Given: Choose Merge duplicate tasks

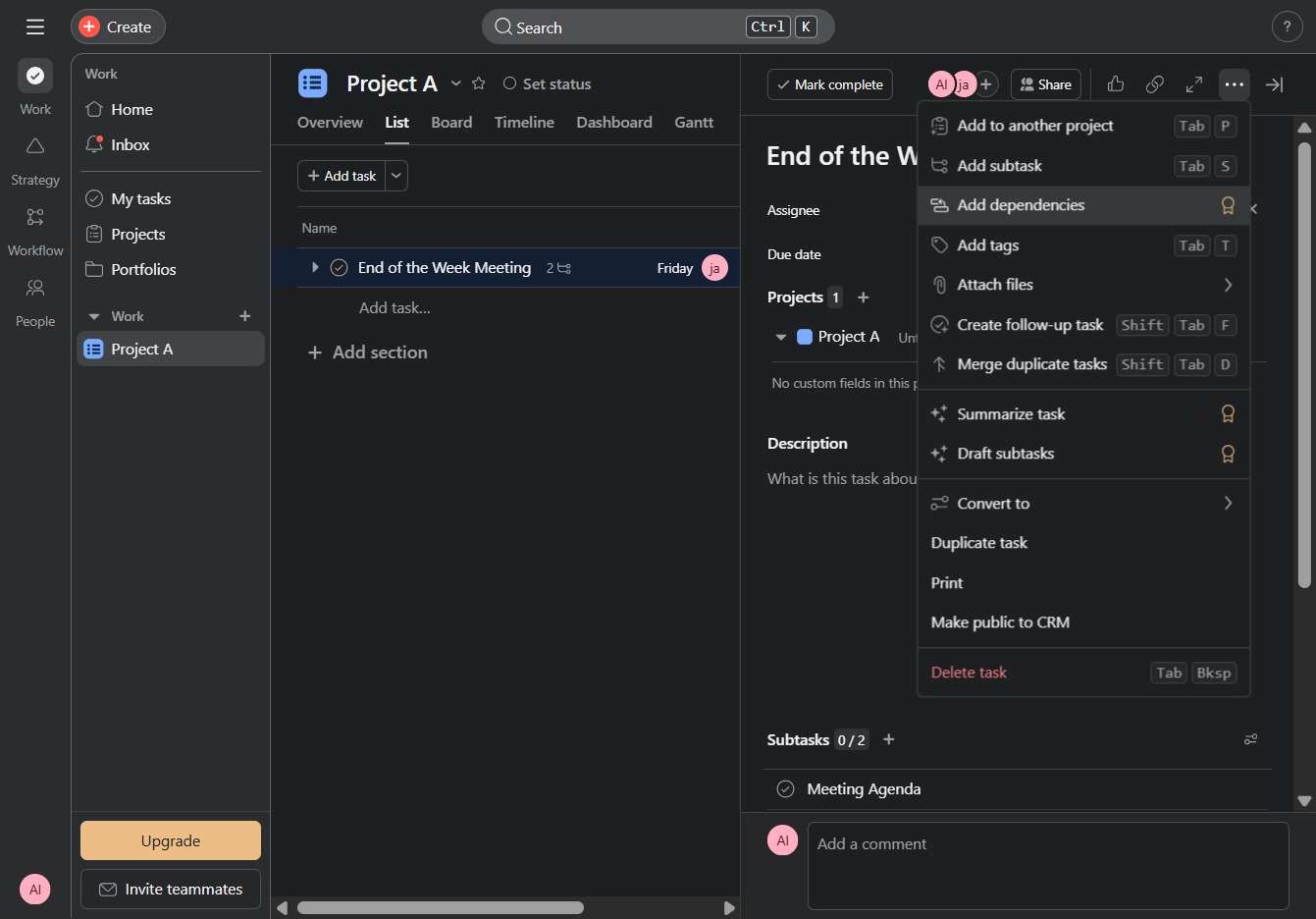Looking at the screenshot, I should [1083, 364].
